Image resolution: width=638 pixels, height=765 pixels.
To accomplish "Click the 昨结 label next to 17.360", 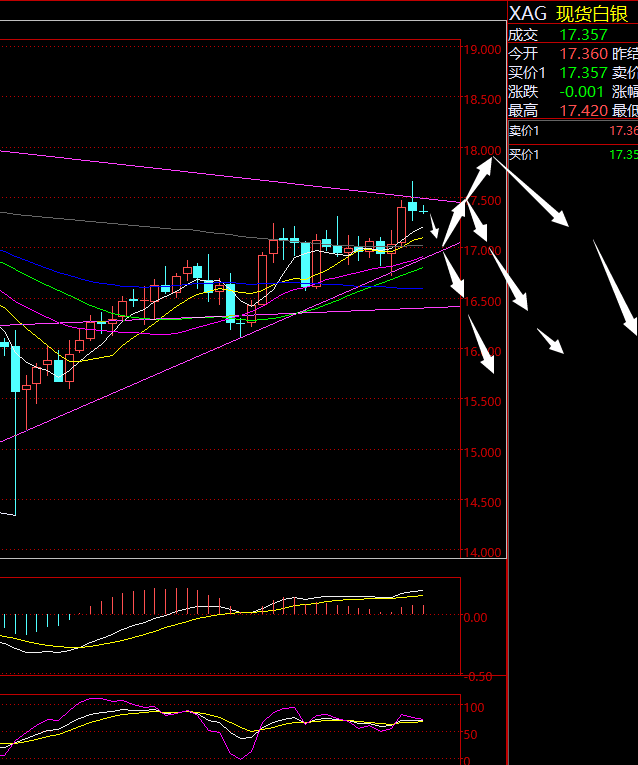I will [625, 54].
